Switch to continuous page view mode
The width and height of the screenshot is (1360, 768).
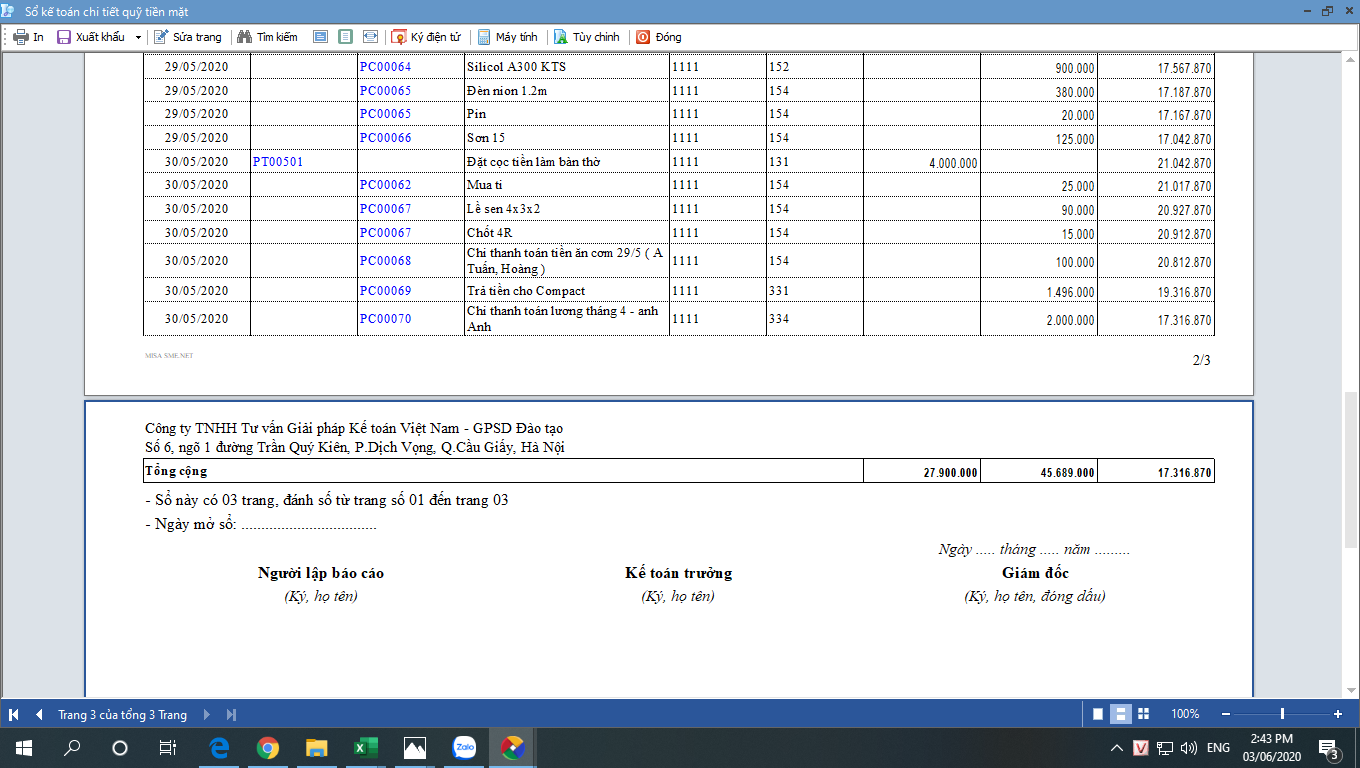[x=1121, y=714]
